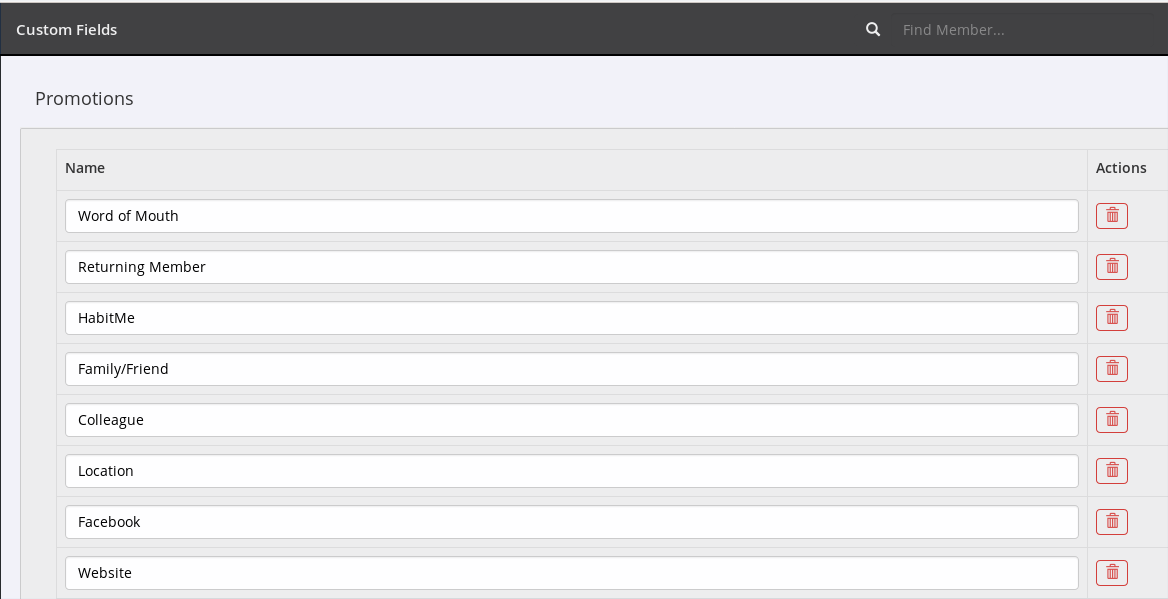Edit the Location name field

pyautogui.click(x=571, y=471)
